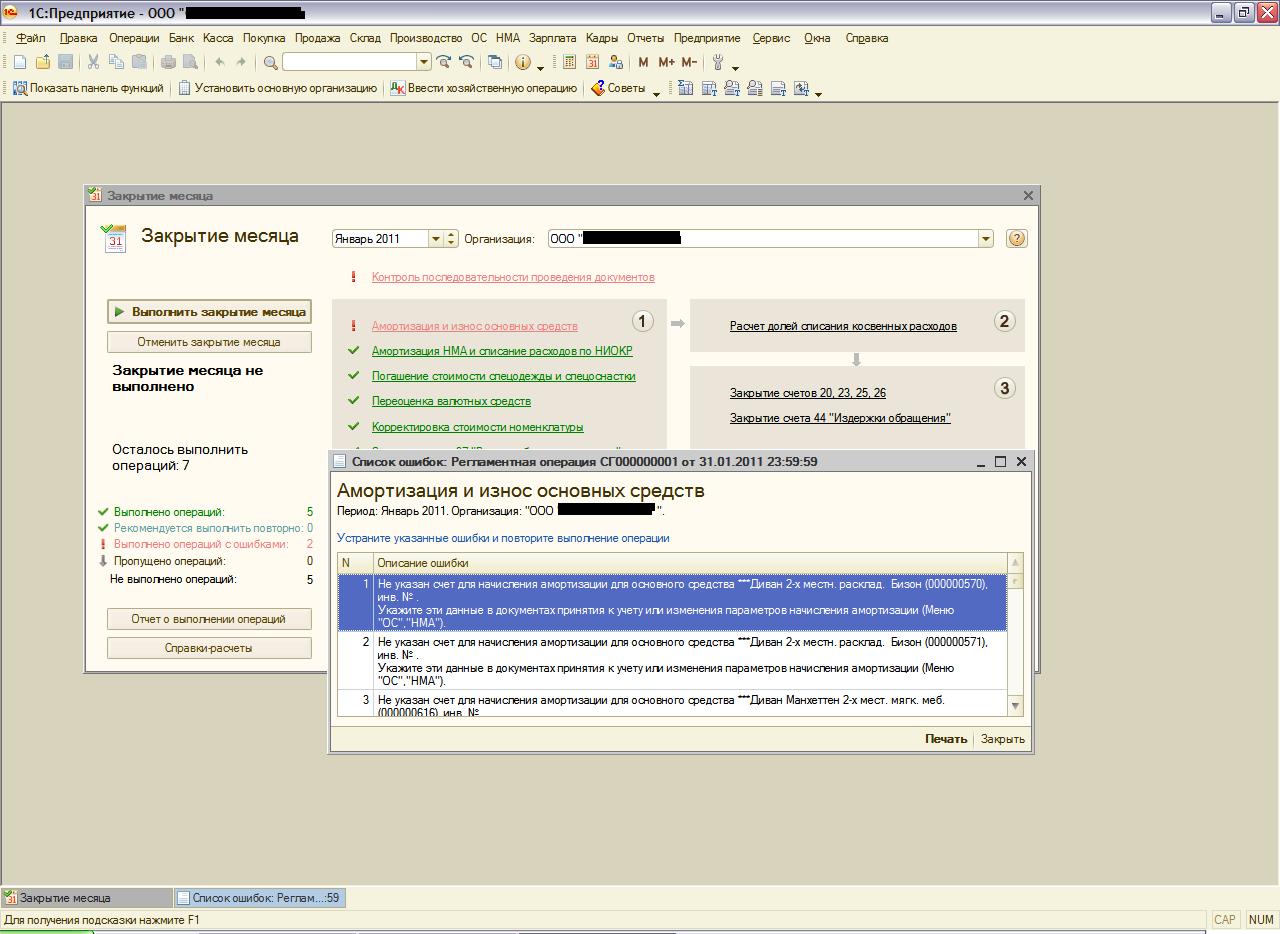The width and height of the screenshot is (1280, 934).
Task: Click the M+ memory button
Action: [666, 62]
